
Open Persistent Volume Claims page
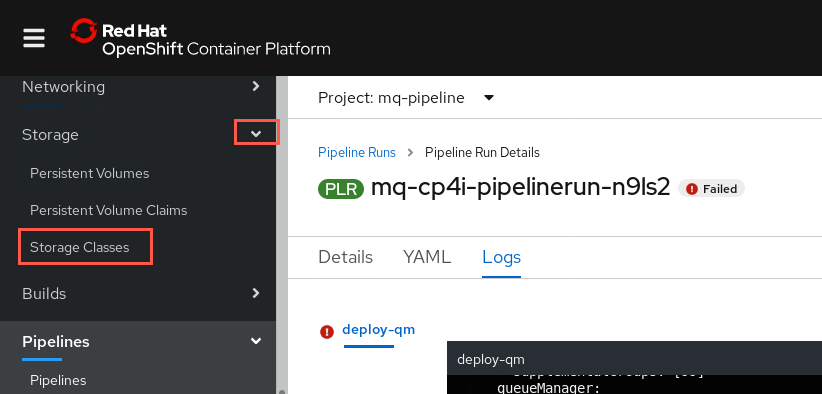click(109, 211)
